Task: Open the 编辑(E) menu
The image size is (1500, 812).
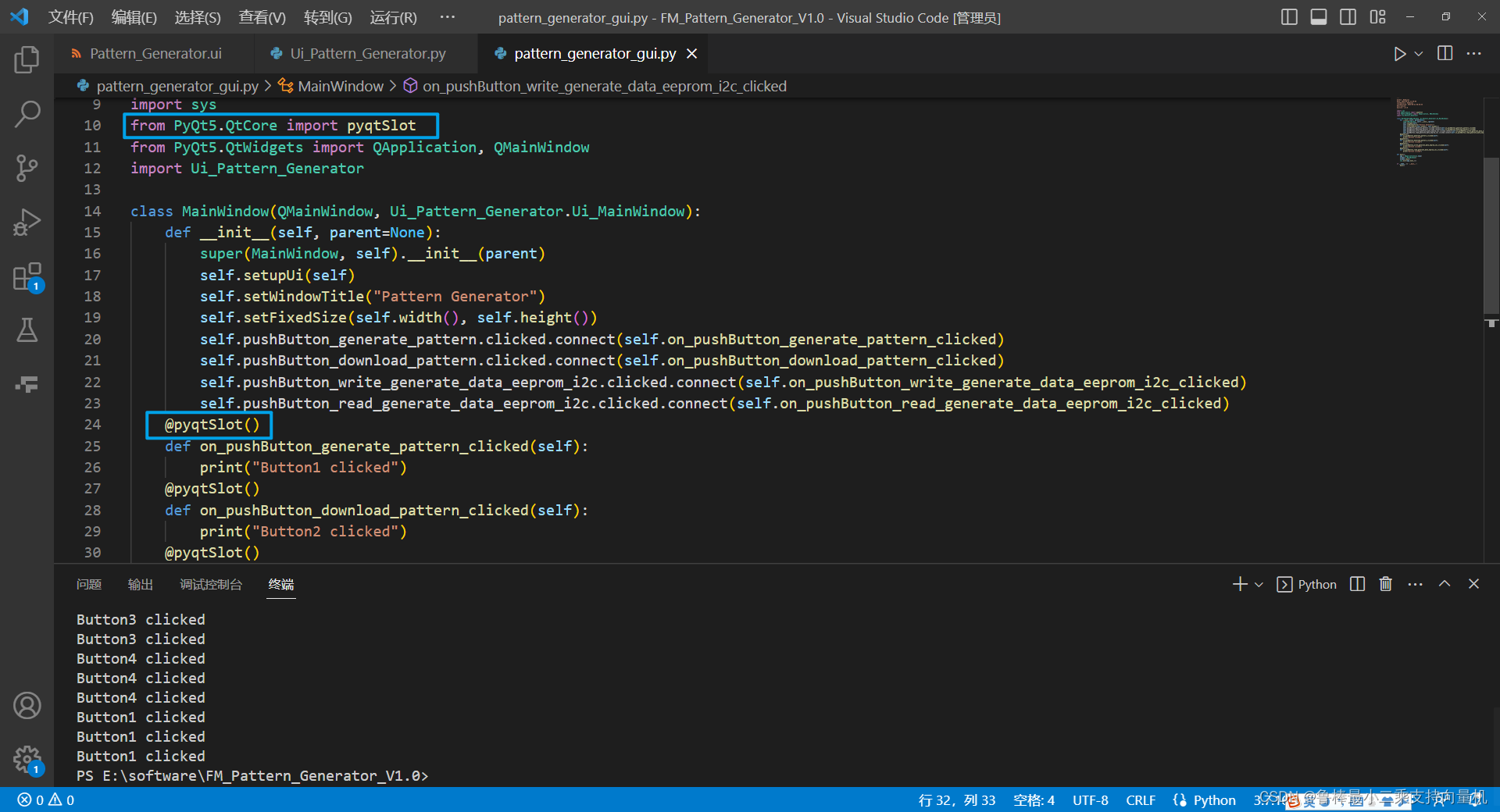Action: 134,17
